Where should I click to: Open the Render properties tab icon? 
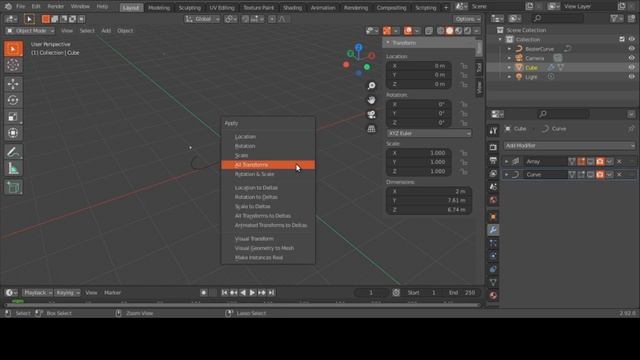pyautogui.click(x=493, y=147)
